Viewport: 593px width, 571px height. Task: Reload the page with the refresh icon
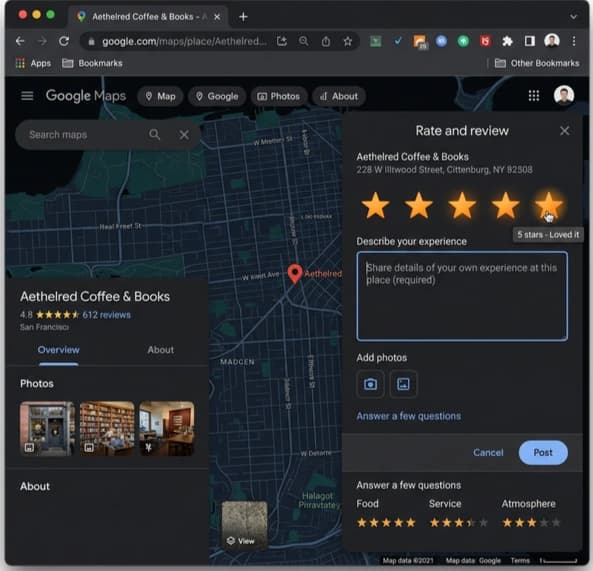[x=64, y=41]
